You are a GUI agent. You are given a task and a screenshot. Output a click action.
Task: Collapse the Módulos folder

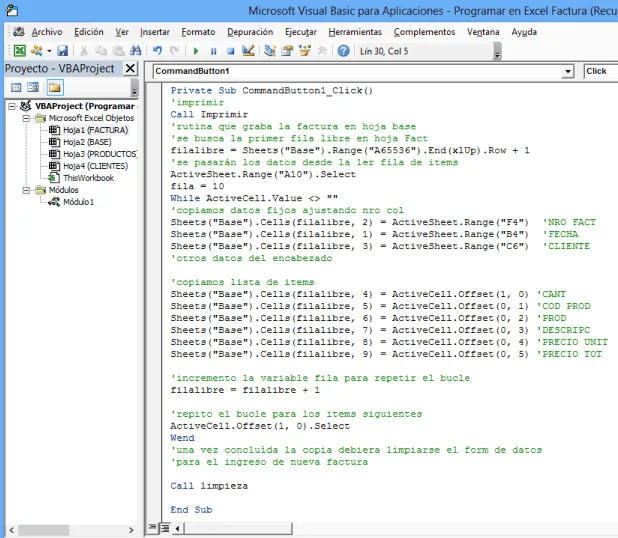[x=27, y=190]
